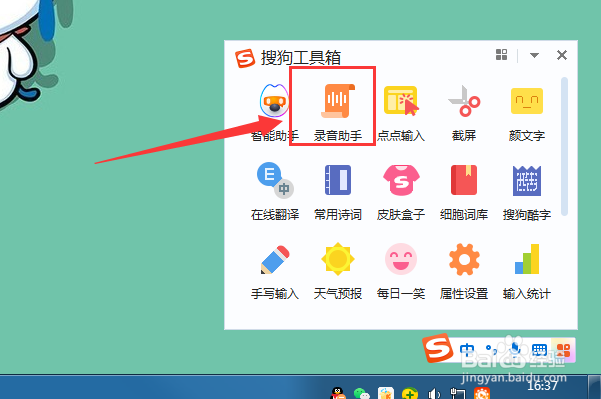Click the toolbox vertical scrollbar

pos(564,146)
